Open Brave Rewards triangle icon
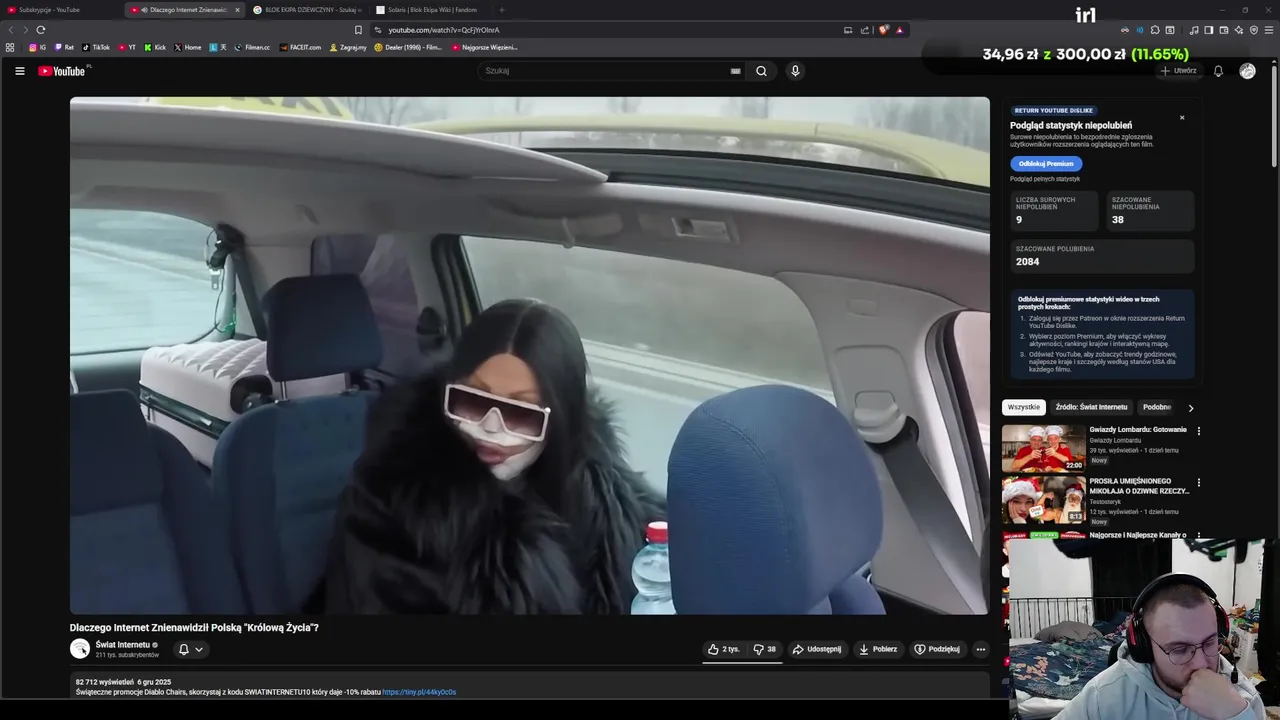 click(899, 30)
